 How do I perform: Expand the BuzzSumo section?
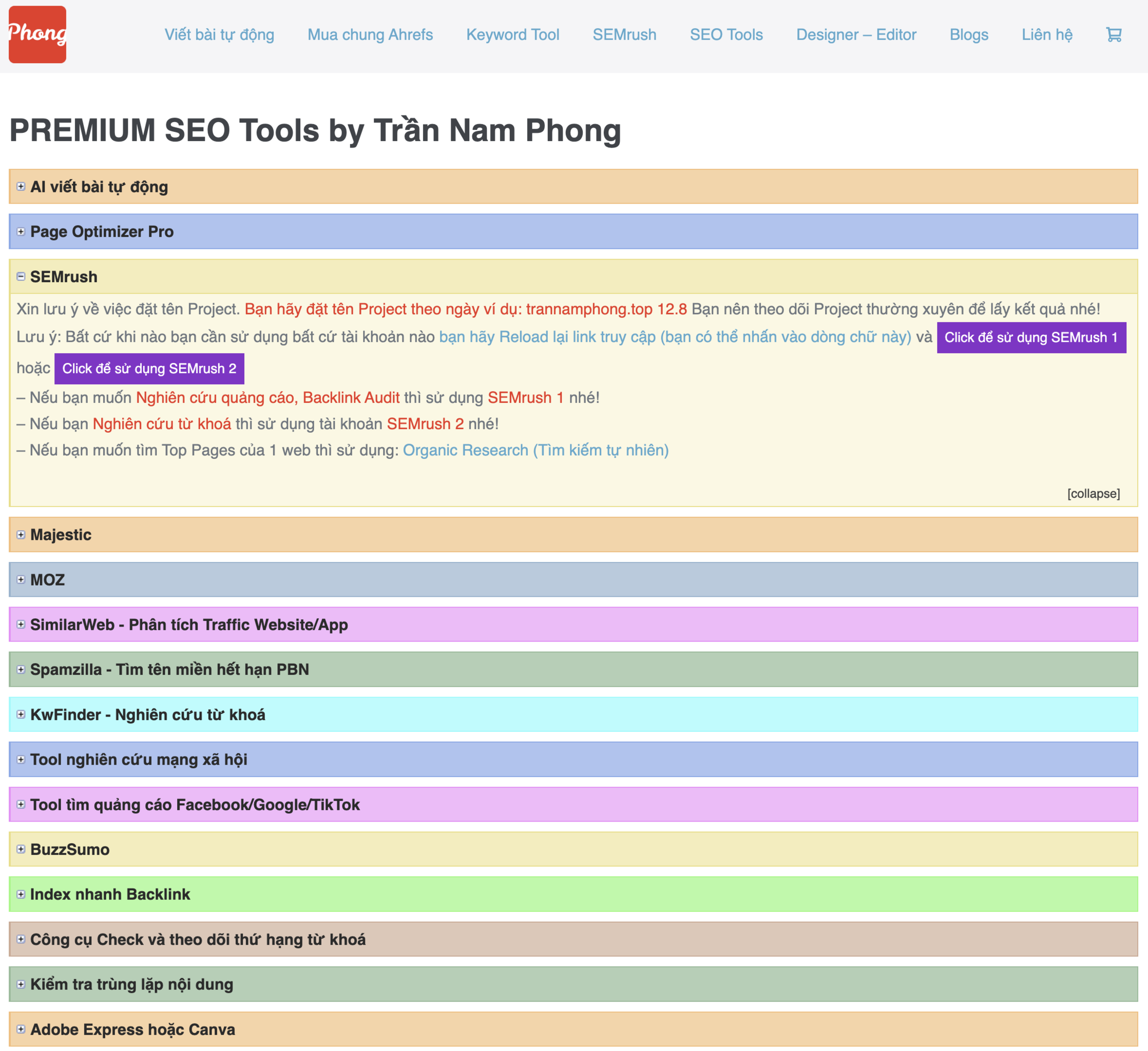(x=573, y=849)
